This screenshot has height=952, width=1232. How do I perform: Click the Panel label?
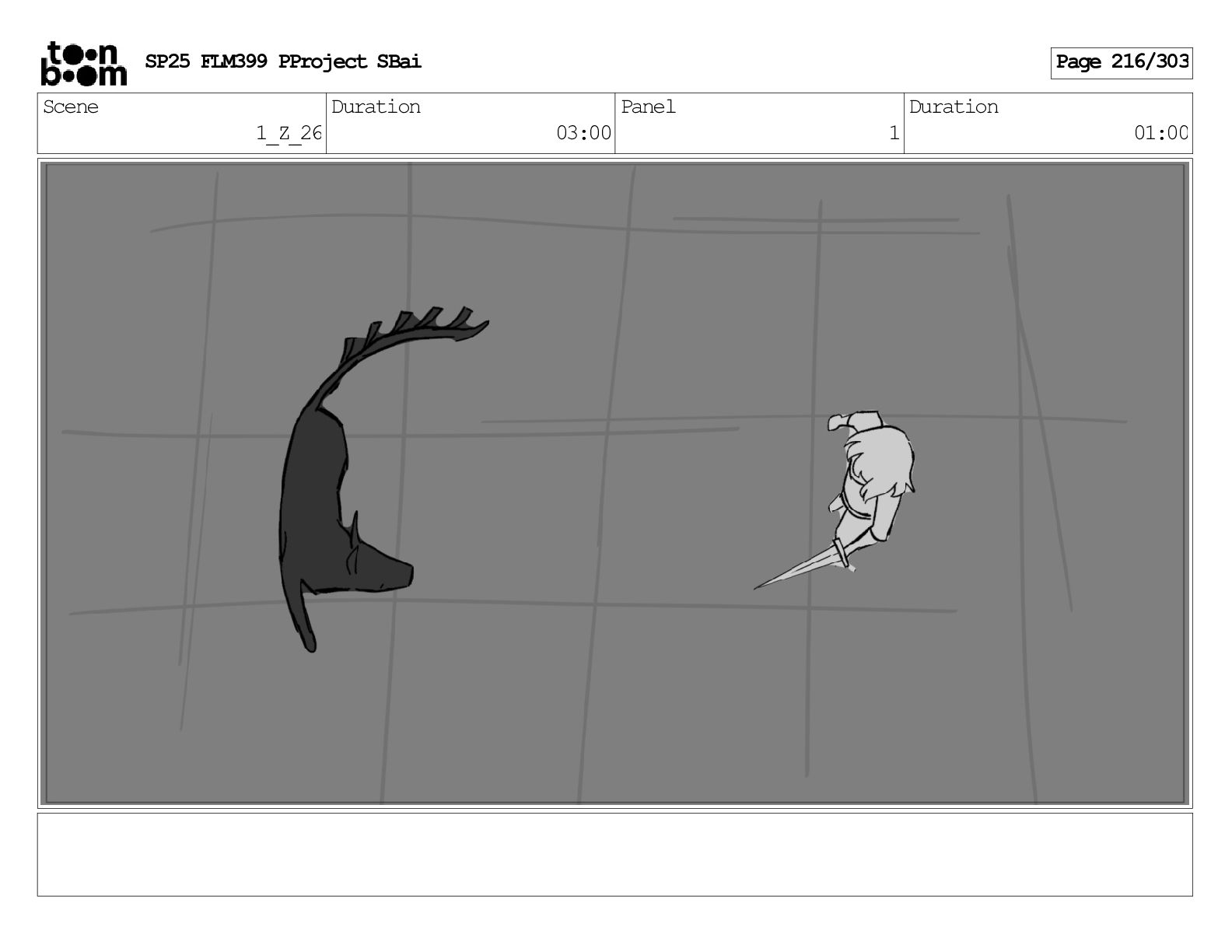[648, 107]
